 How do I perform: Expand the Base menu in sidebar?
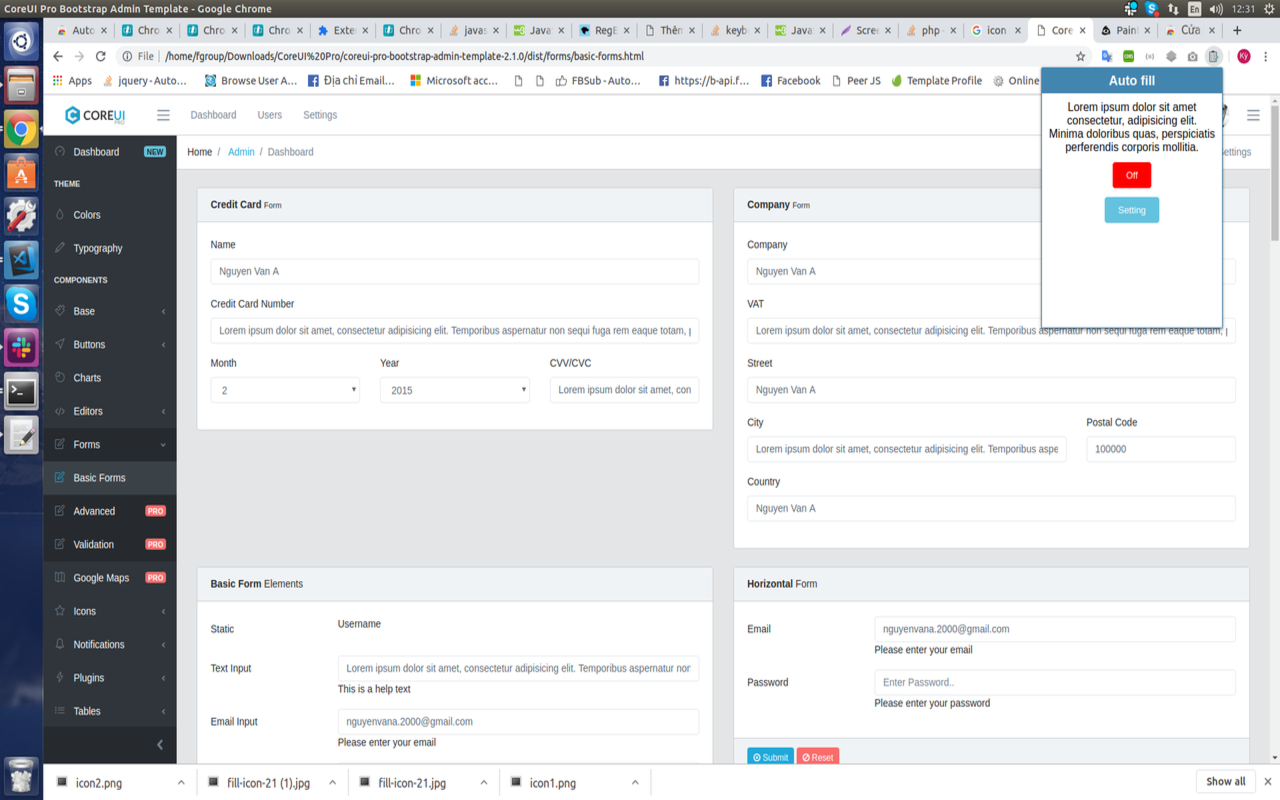pos(110,311)
